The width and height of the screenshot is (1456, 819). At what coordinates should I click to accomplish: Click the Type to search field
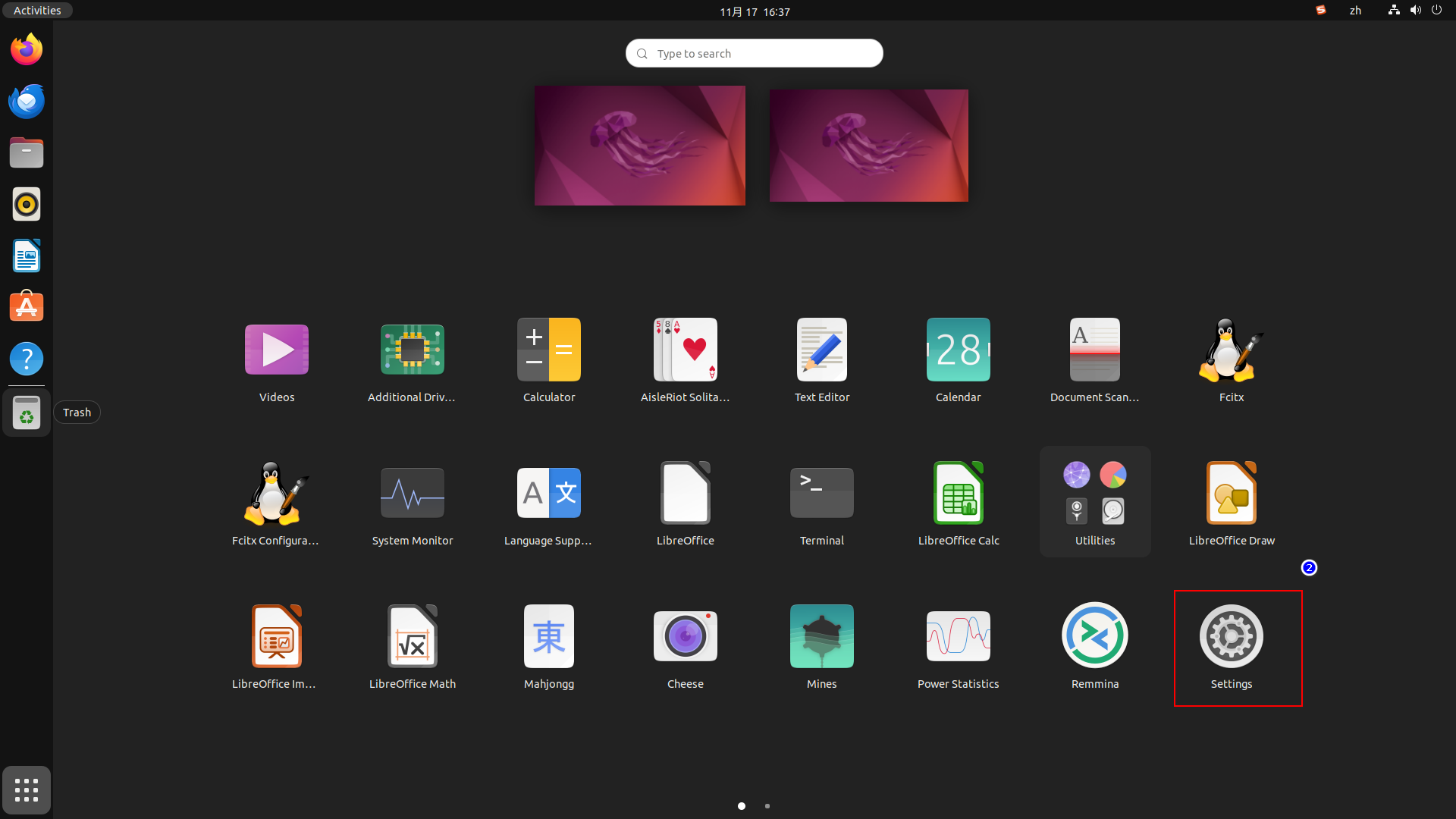click(755, 53)
